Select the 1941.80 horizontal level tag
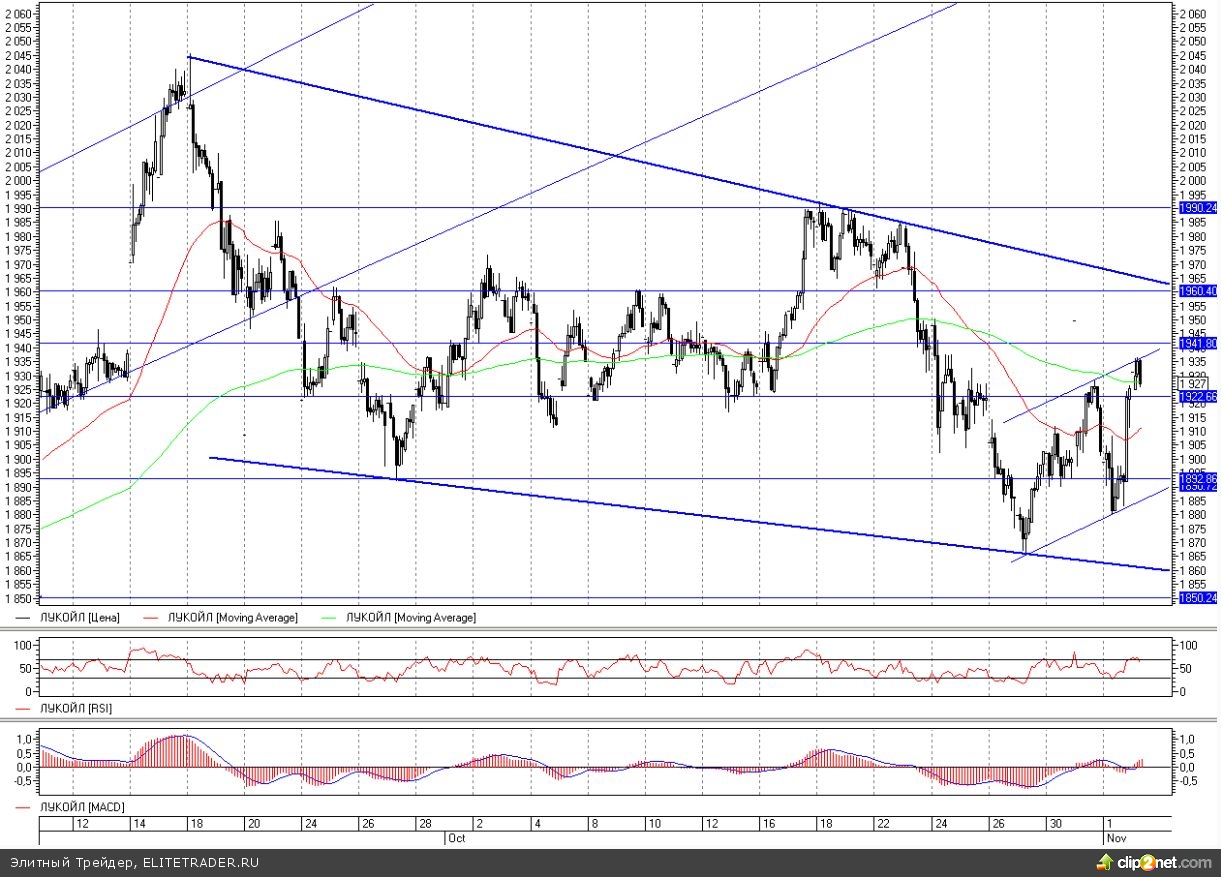 (1197, 343)
